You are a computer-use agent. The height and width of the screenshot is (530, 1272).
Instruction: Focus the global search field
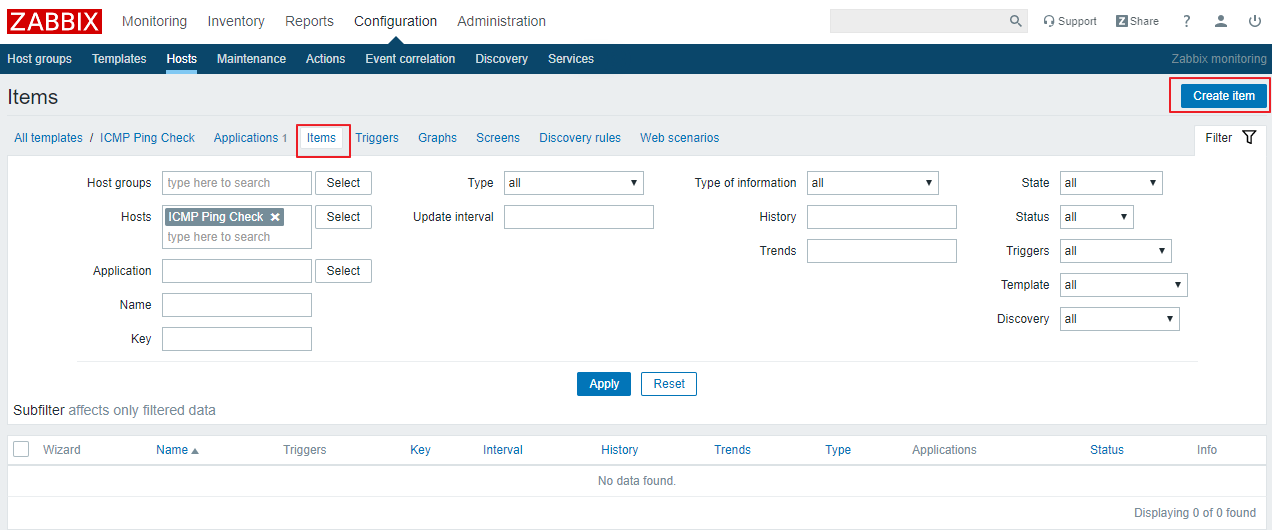point(917,21)
